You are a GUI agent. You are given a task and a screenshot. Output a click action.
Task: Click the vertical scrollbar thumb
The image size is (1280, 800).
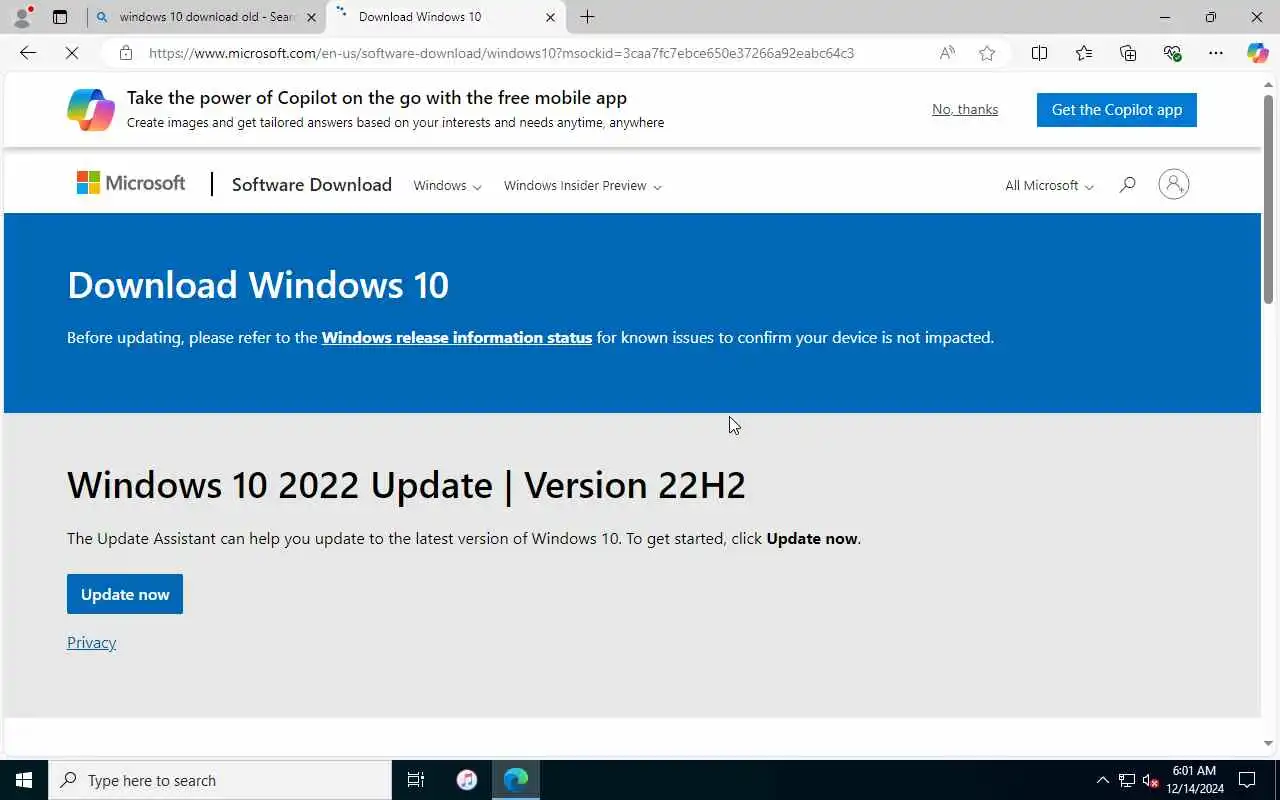point(1268,198)
